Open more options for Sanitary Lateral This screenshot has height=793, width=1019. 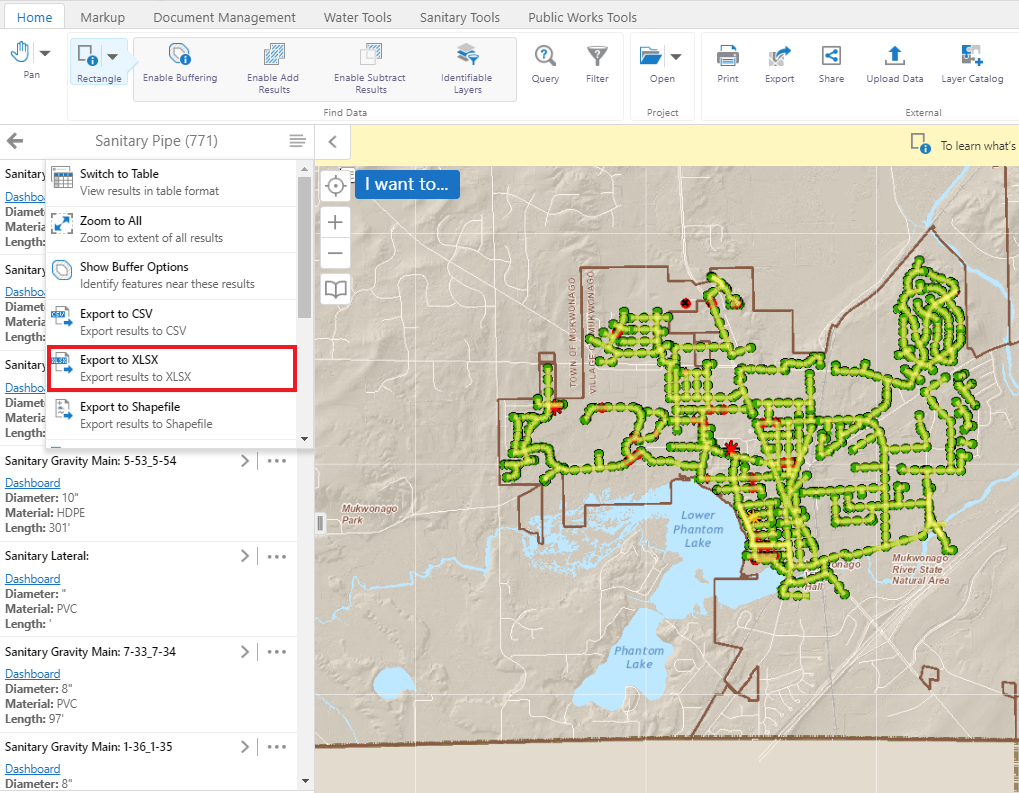277,556
